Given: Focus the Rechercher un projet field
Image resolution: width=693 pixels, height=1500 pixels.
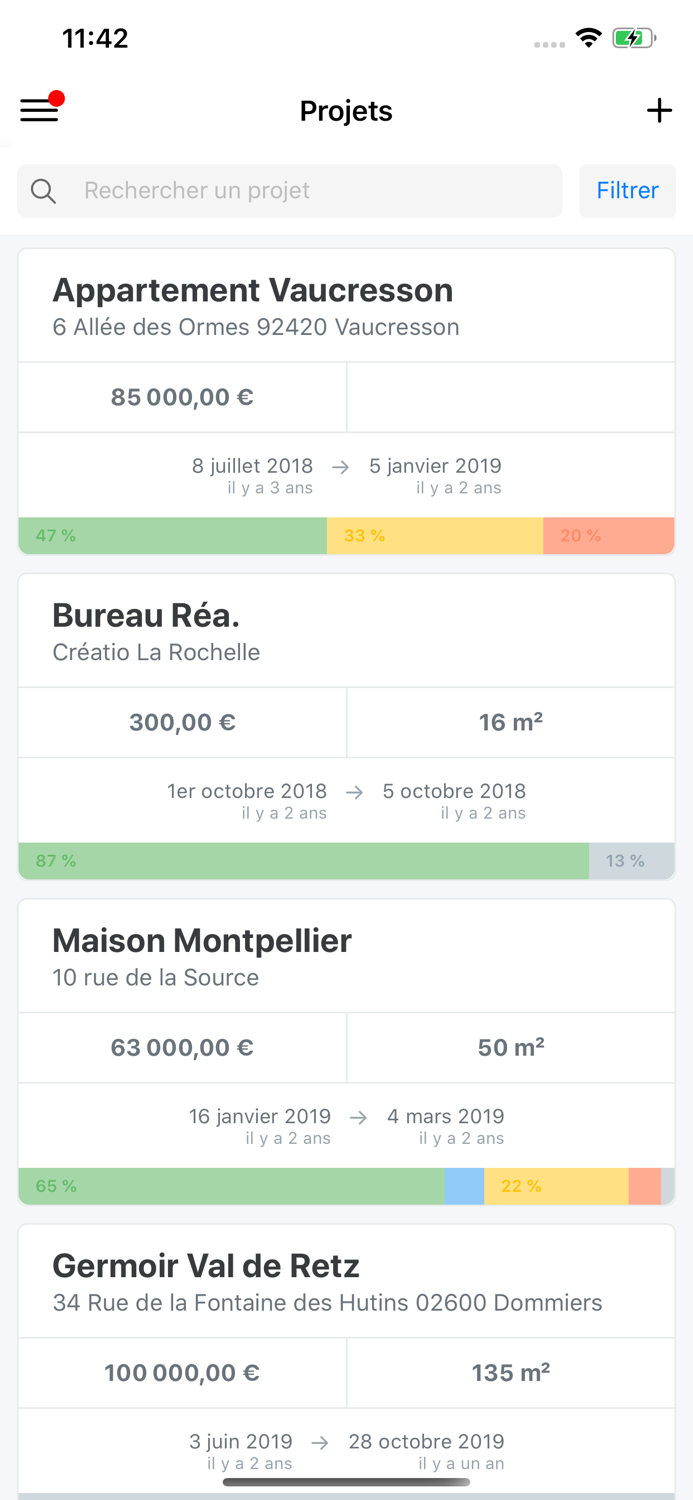Looking at the screenshot, I should click(310, 191).
